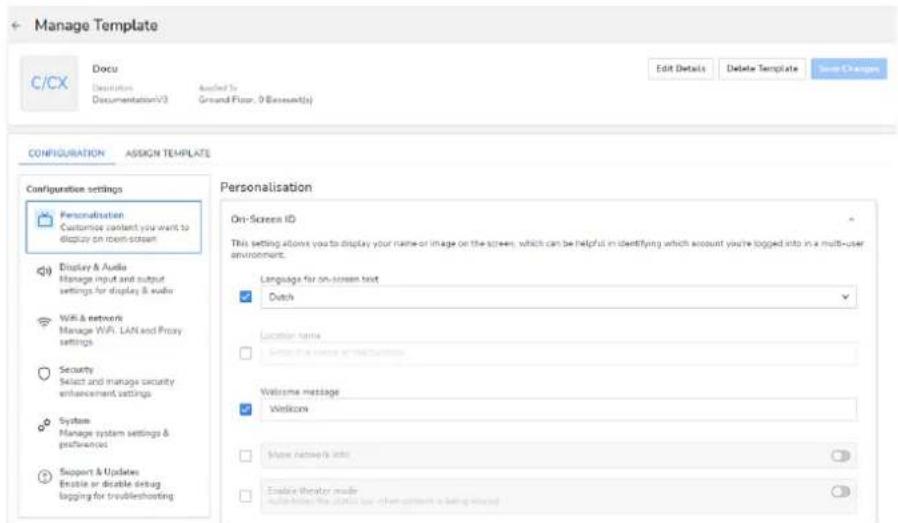Screen dimensions: 898x523
Task: Tick the Enable theater mode checkbox
Action: point(246,496)
